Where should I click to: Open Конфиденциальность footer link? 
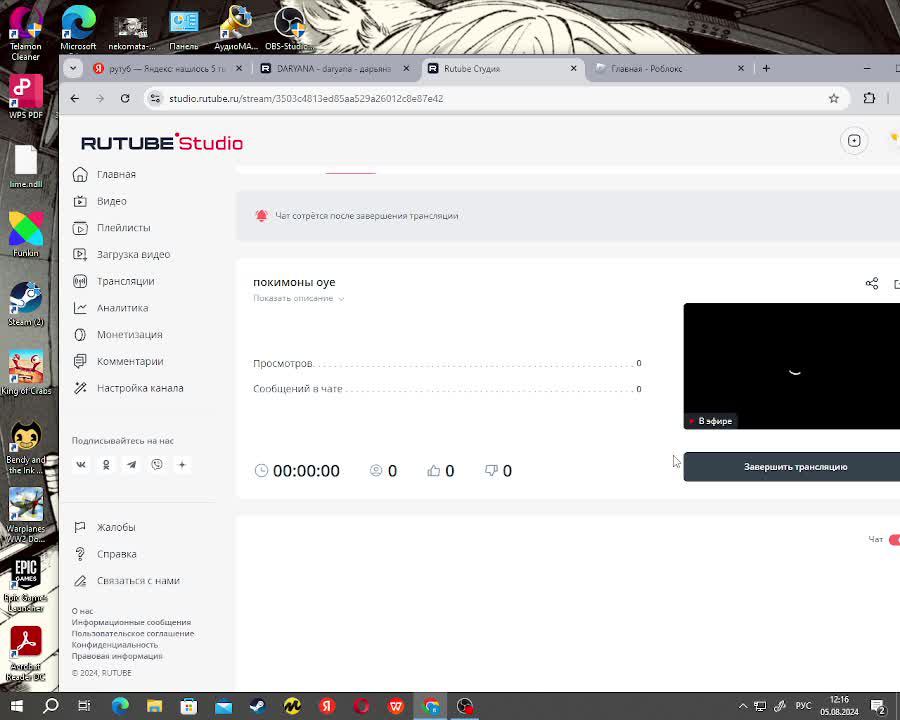[x=115, y=645]
